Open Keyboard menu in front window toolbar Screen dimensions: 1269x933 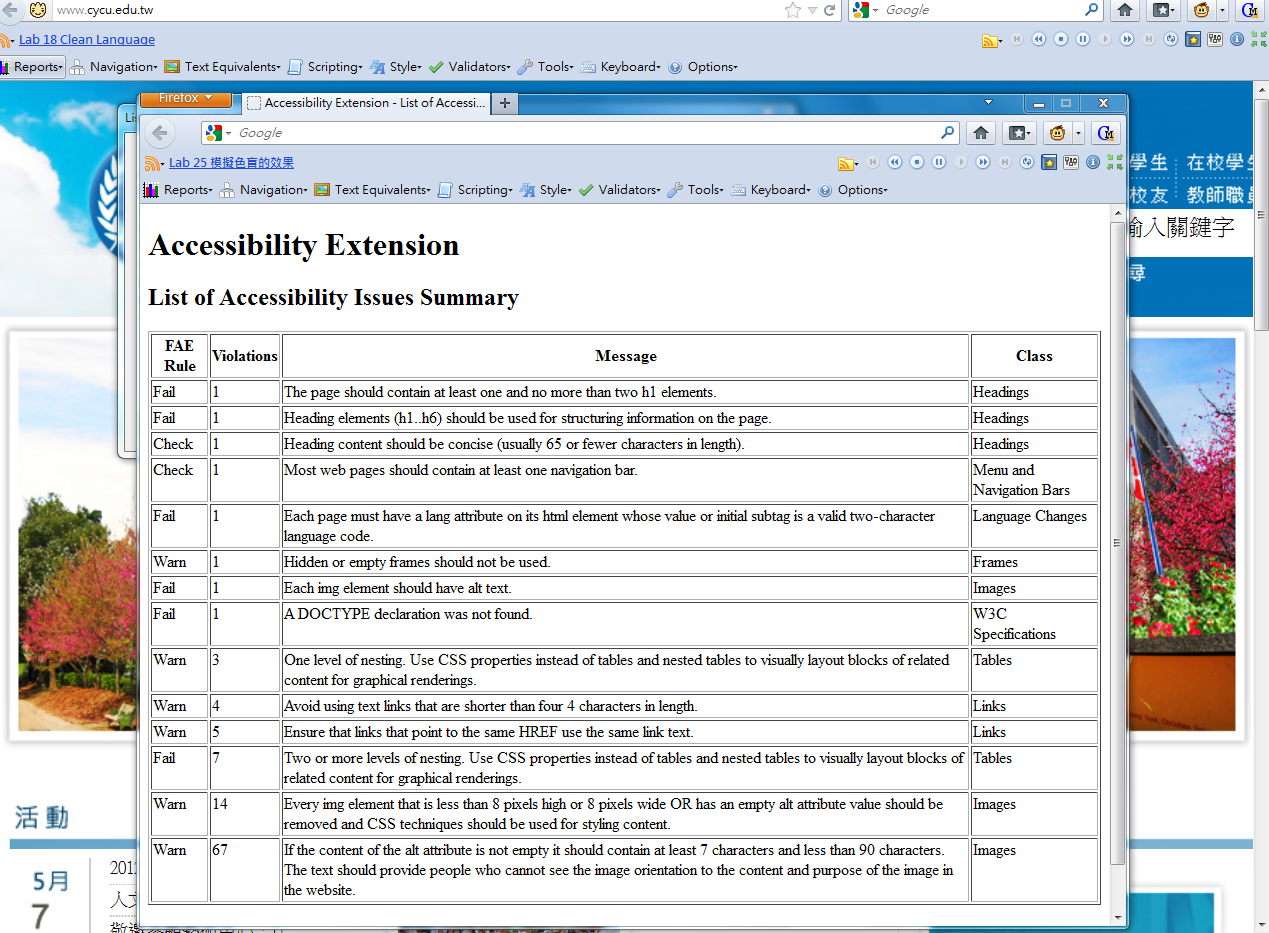click(770, 190)
